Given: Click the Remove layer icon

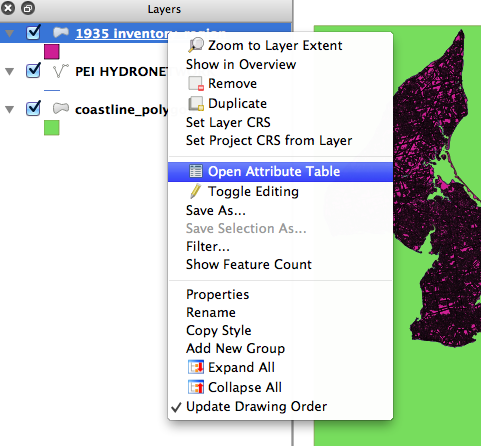Looking at the screenshot, I should click(x=196, y=83).
